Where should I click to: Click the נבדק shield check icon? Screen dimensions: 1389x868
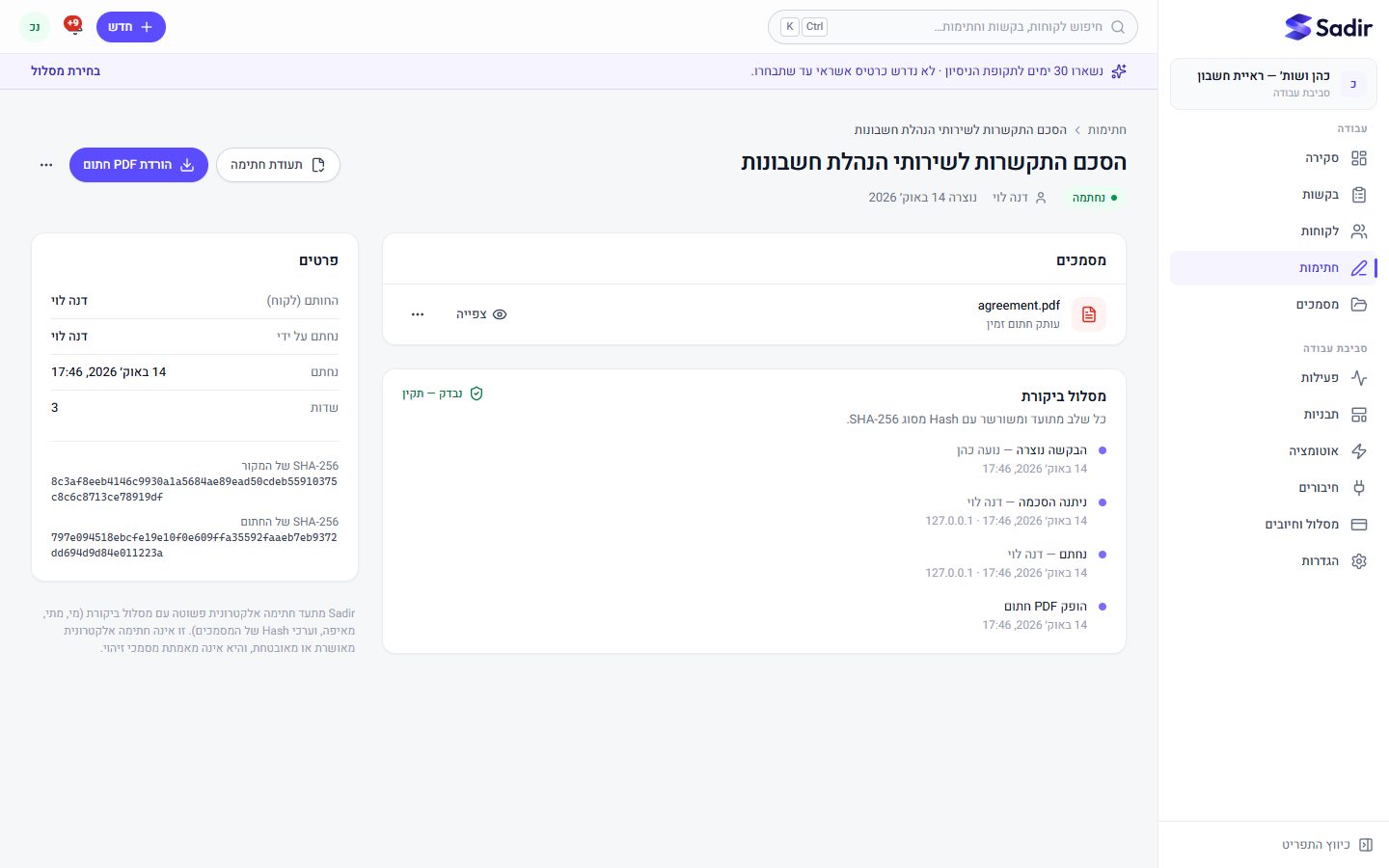click(477, 393)
